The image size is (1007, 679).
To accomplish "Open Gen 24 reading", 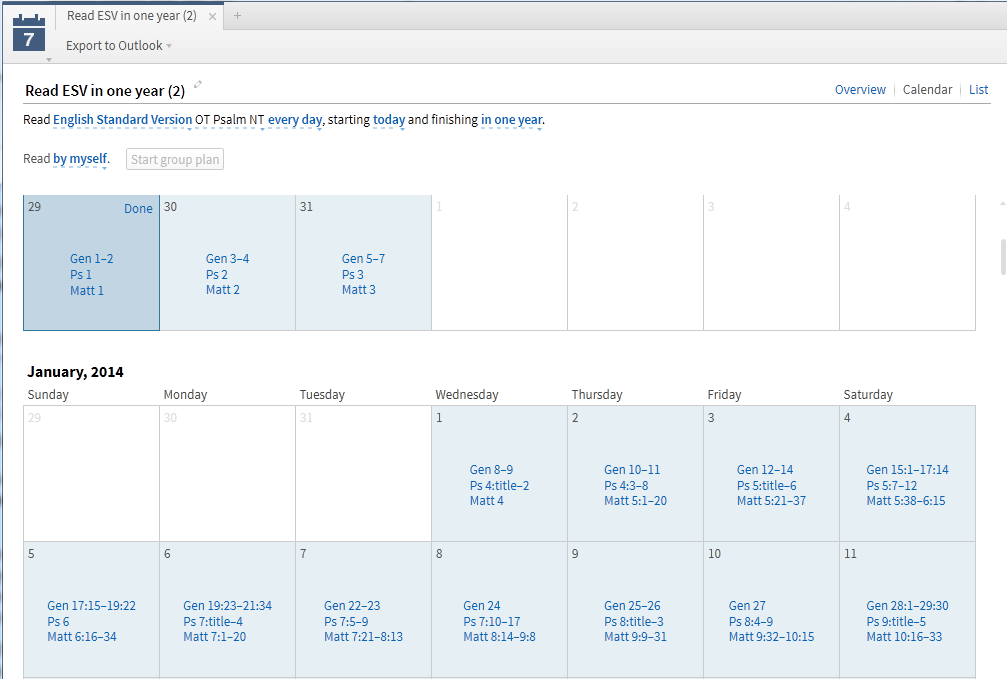I will point(482,606).
